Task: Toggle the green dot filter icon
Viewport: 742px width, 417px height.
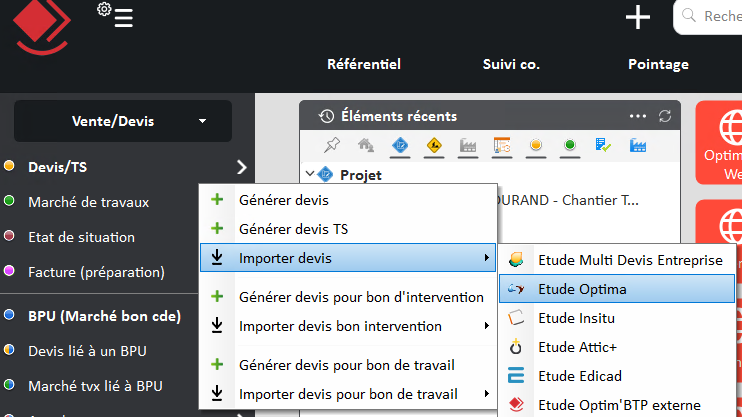Action: point(570,144)
